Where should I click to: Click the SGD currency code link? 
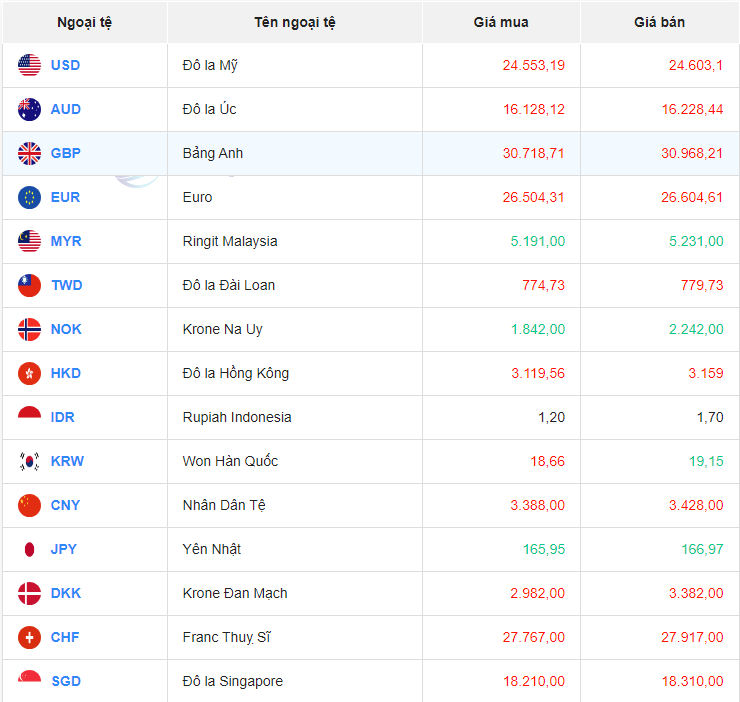click(66, 682)
